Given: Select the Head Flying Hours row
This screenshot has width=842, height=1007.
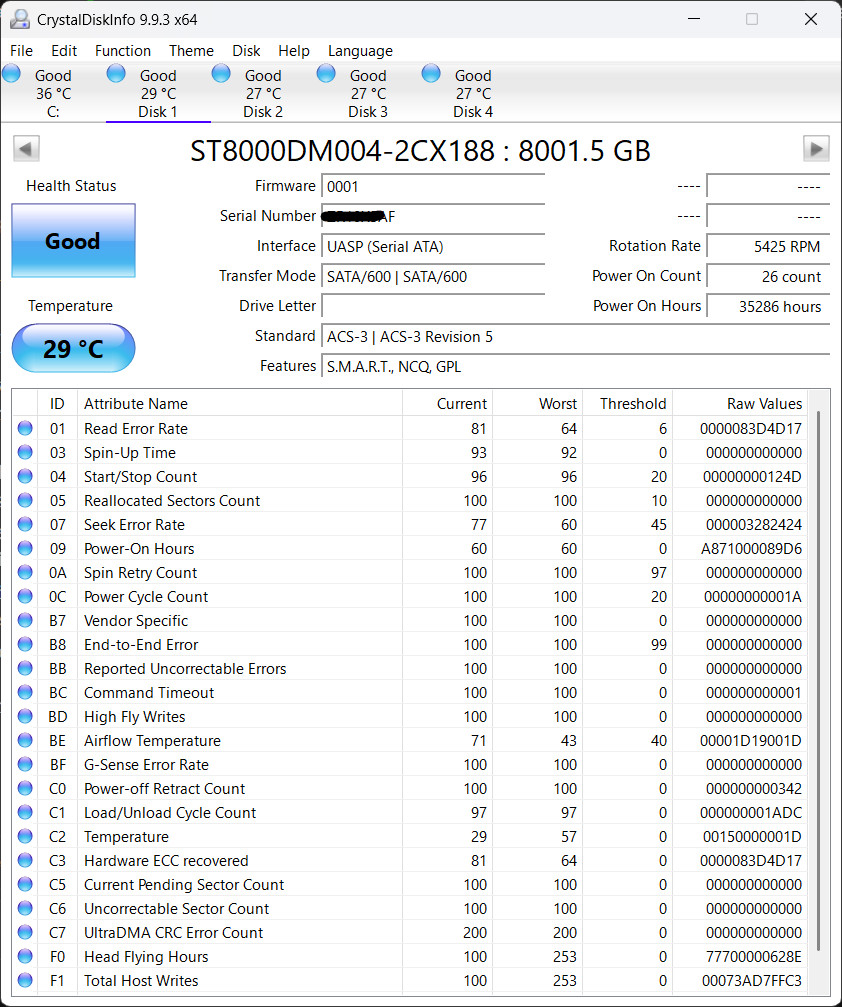Looking at the screenshot, I should pos(411,956).
